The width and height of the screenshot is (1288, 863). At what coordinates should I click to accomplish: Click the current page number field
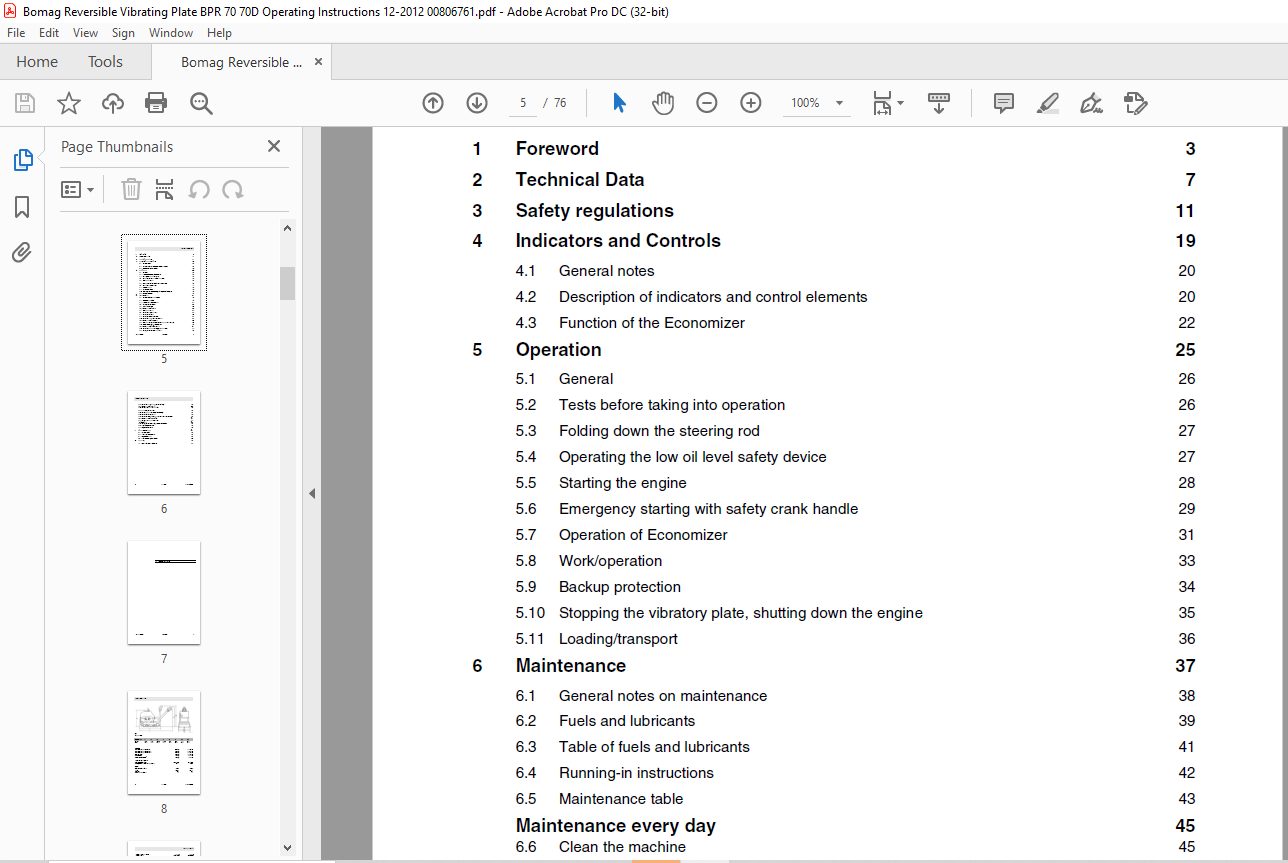pyautogui.click(x=522, y=103)
